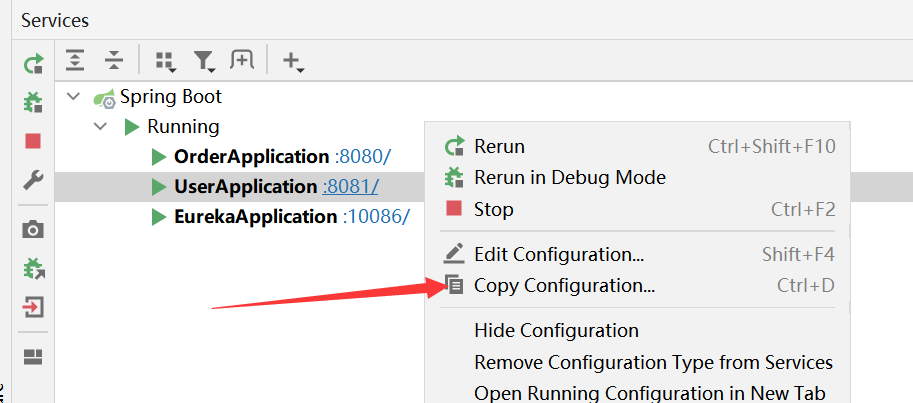Viewport: 913px width, 403px height.
Task: Open the Group By toolbar dropdown
Action: 166,61
